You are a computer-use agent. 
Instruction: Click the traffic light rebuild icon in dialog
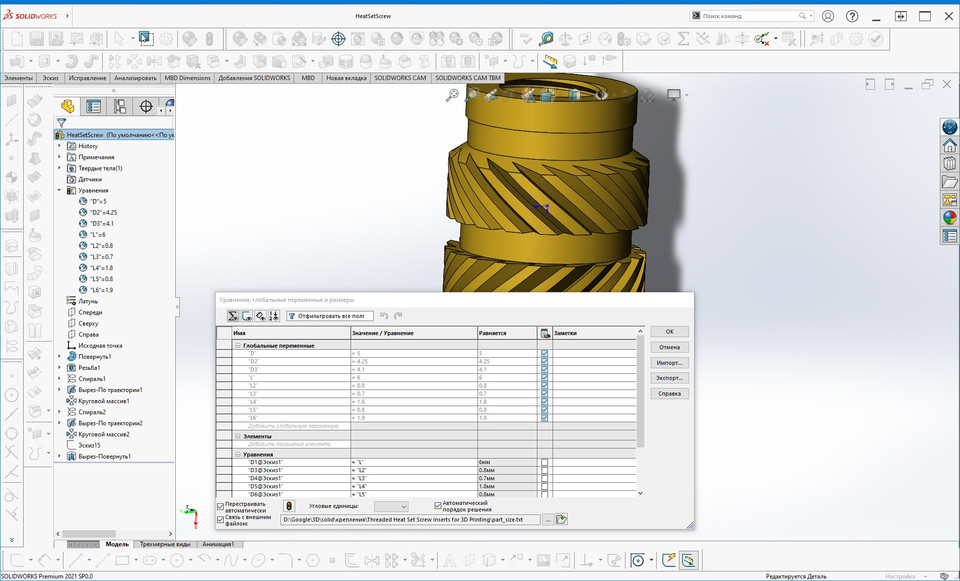click(289, 506)
